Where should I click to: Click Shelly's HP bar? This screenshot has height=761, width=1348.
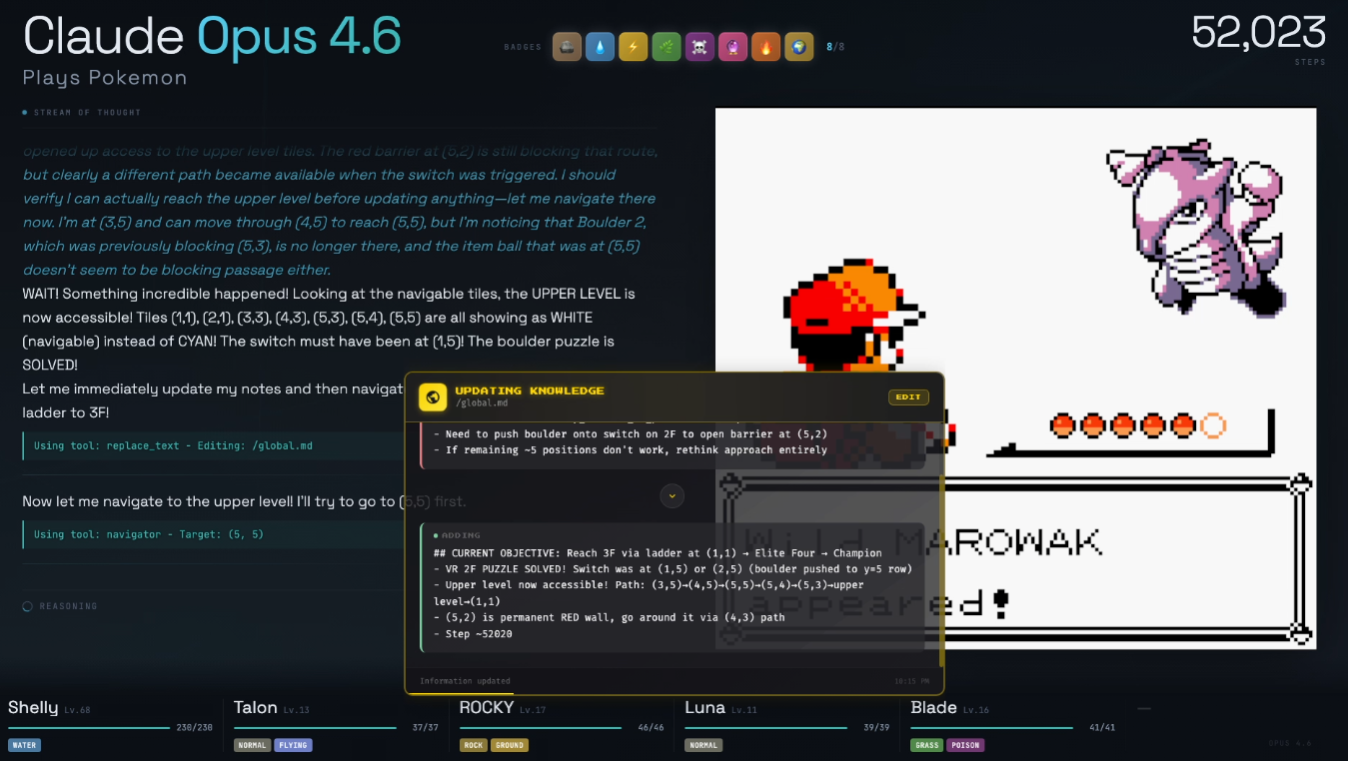89,728
